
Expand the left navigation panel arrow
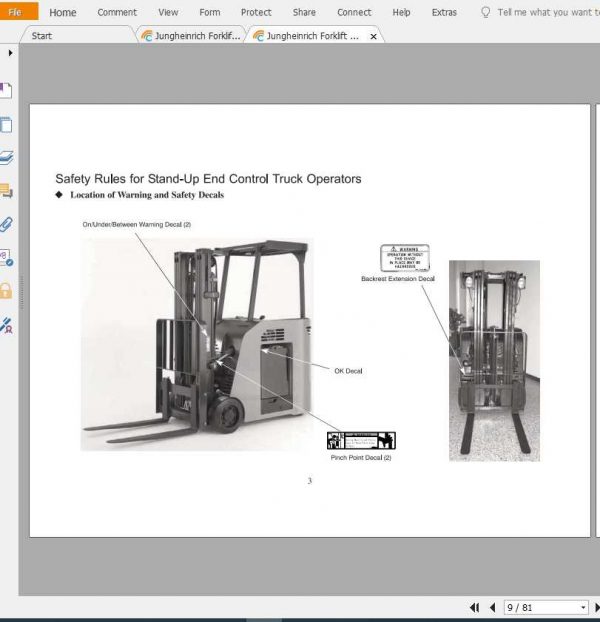(10, 52)
